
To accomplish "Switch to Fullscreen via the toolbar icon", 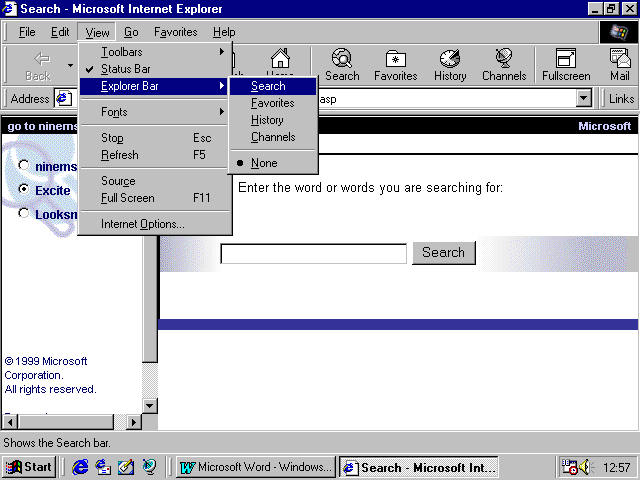I will 566,64.
